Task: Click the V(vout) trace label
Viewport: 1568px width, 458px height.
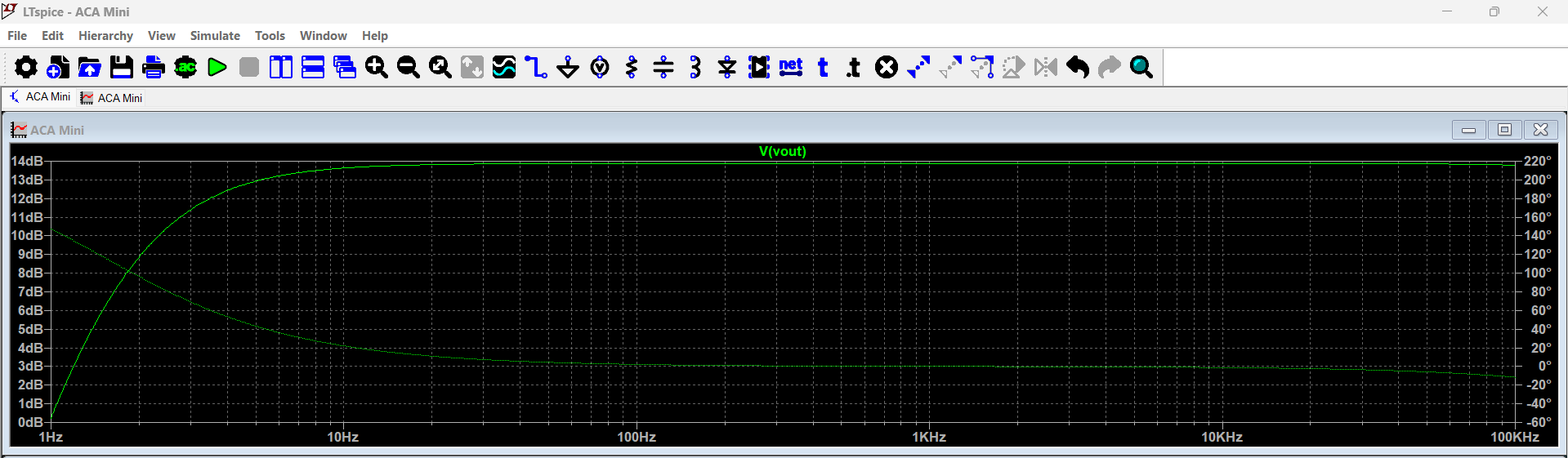Action: point(782,151)
